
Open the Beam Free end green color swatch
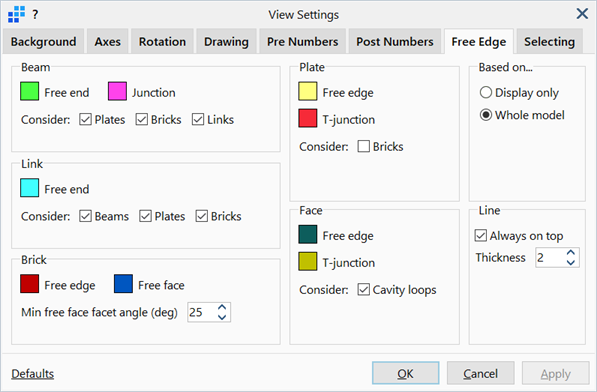pyautogui.click(x=29, y=91)
